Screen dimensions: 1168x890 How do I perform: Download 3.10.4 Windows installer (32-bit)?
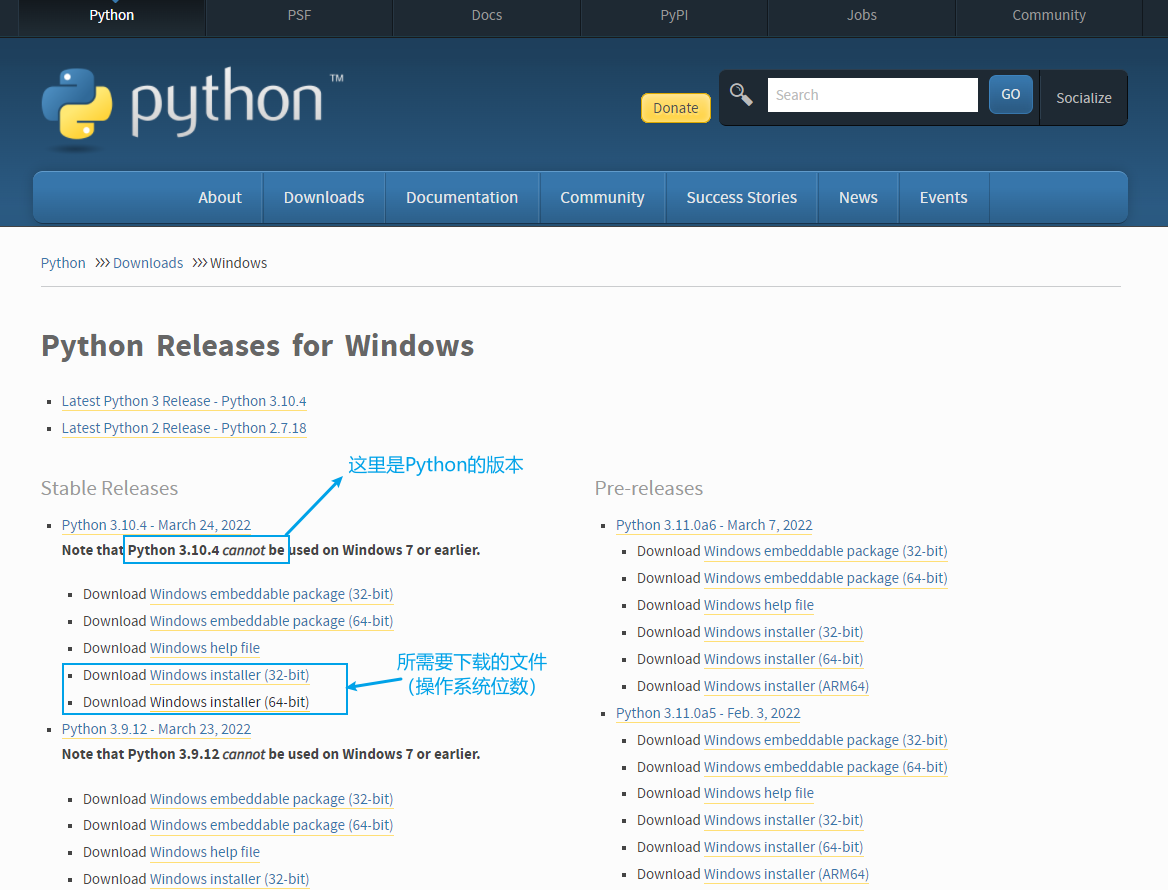[229, 675]
